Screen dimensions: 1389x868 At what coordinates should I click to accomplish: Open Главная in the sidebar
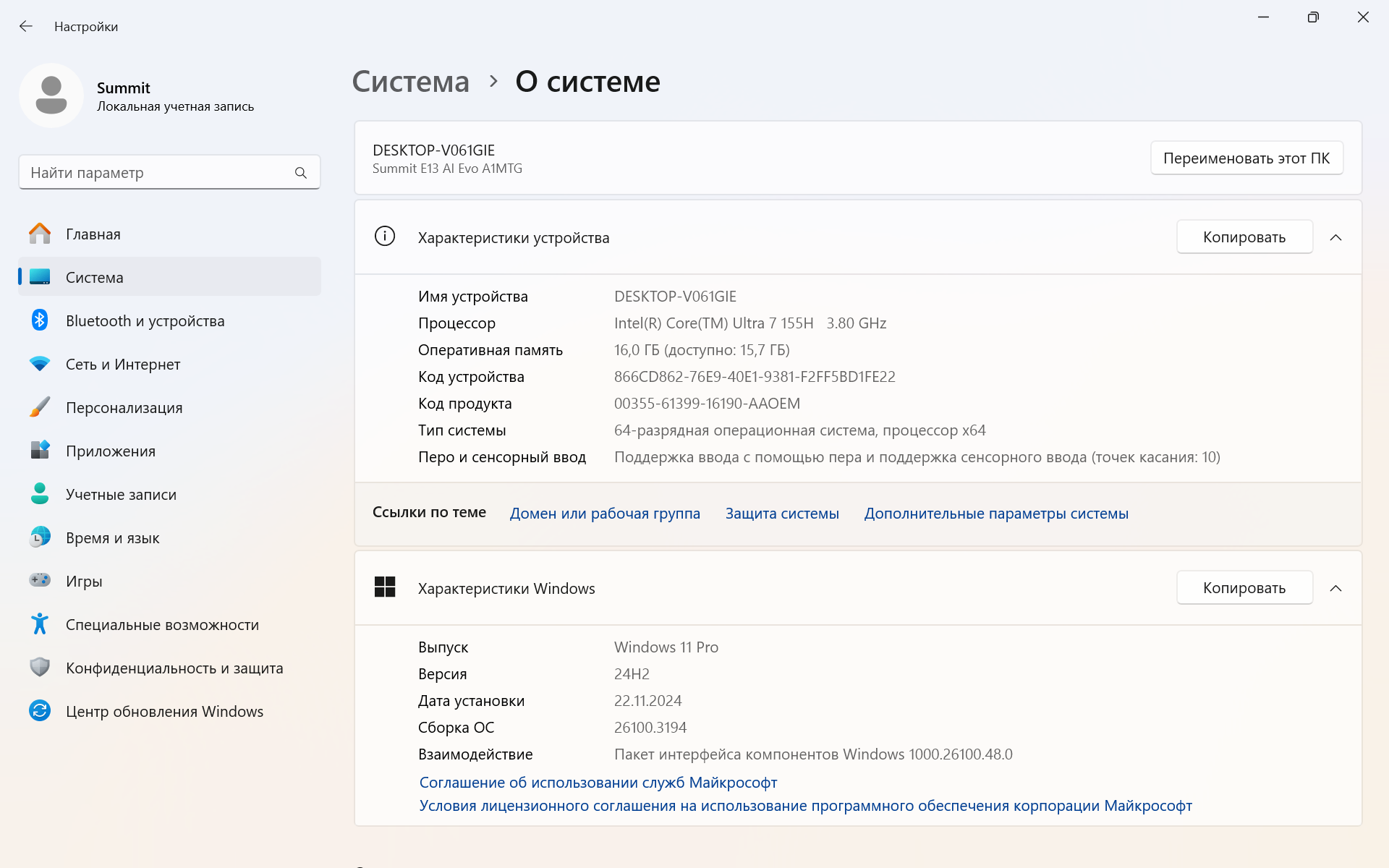click(x=169, y=234)
